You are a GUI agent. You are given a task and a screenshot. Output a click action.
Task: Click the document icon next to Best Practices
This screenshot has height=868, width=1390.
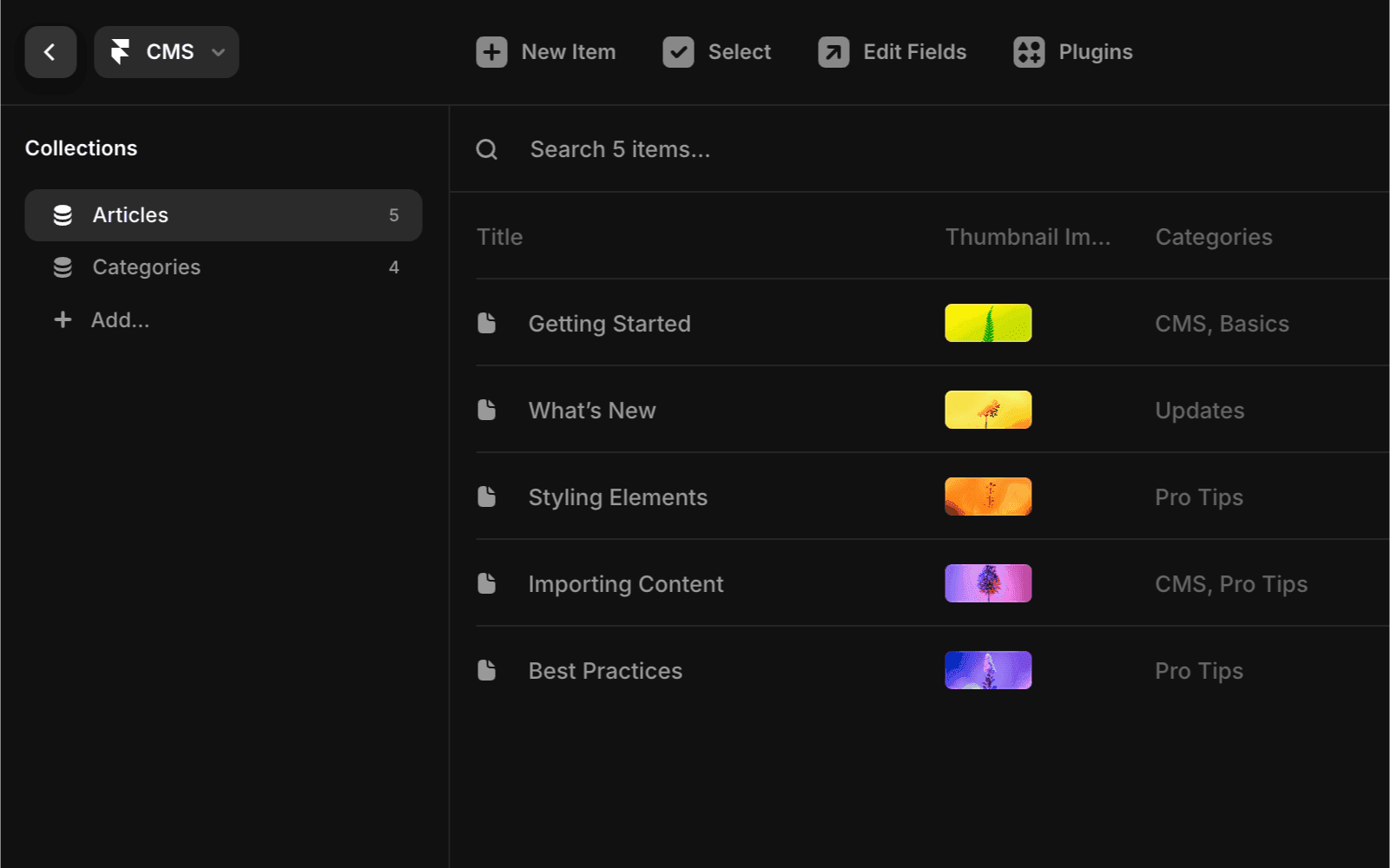[486, 669]
